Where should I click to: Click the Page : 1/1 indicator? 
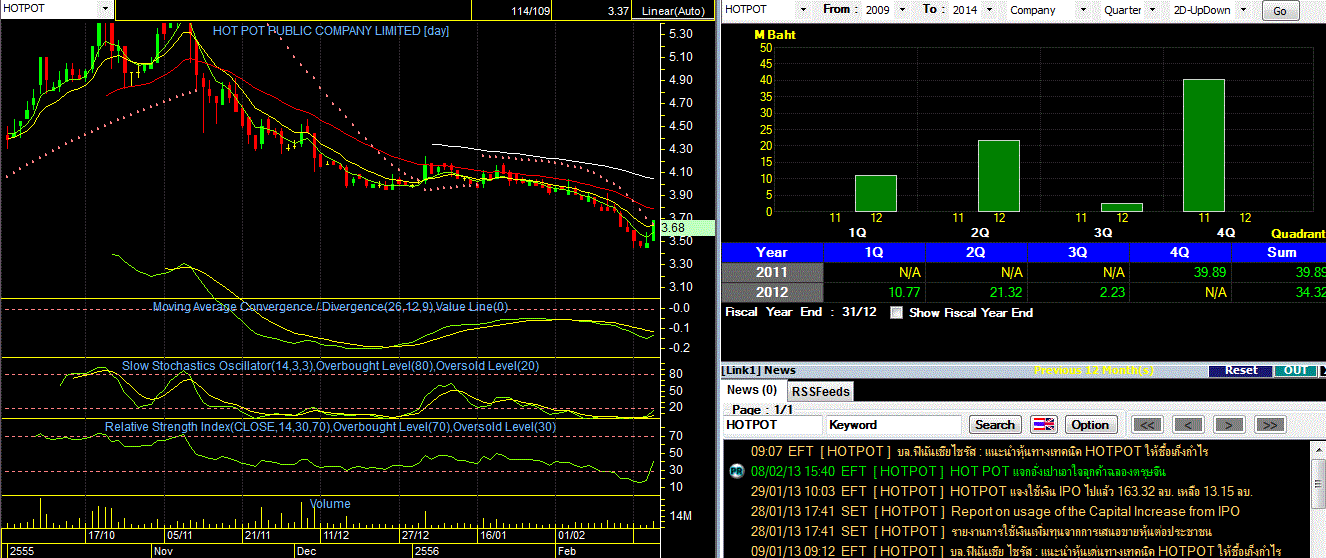click(x=761, y=409)
